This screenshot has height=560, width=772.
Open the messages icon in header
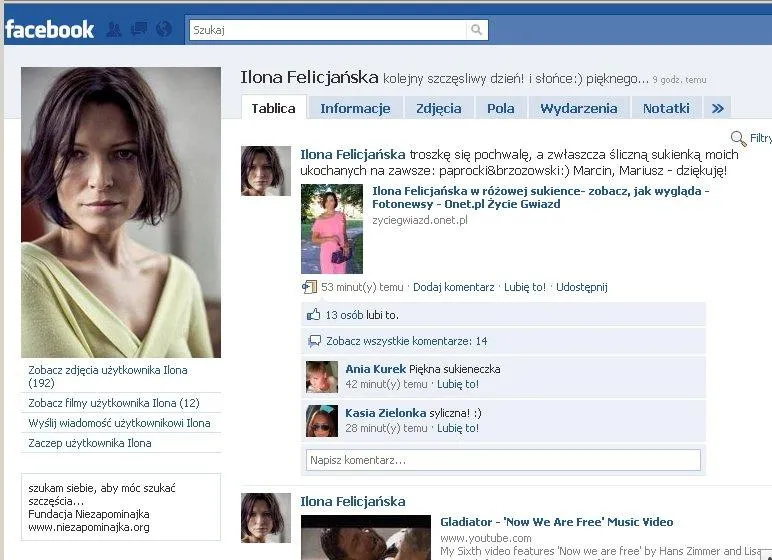(x=139, y=29)
